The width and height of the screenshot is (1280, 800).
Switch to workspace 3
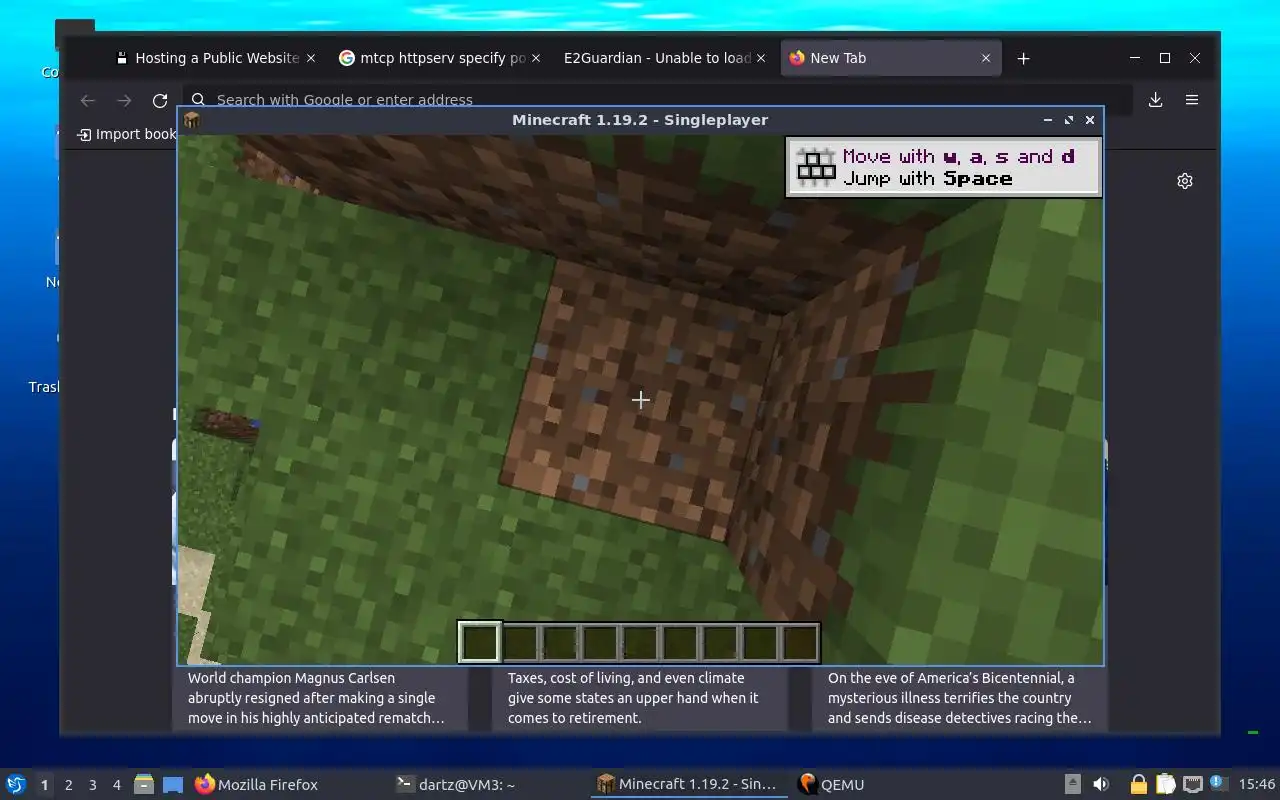click(92, 785)
